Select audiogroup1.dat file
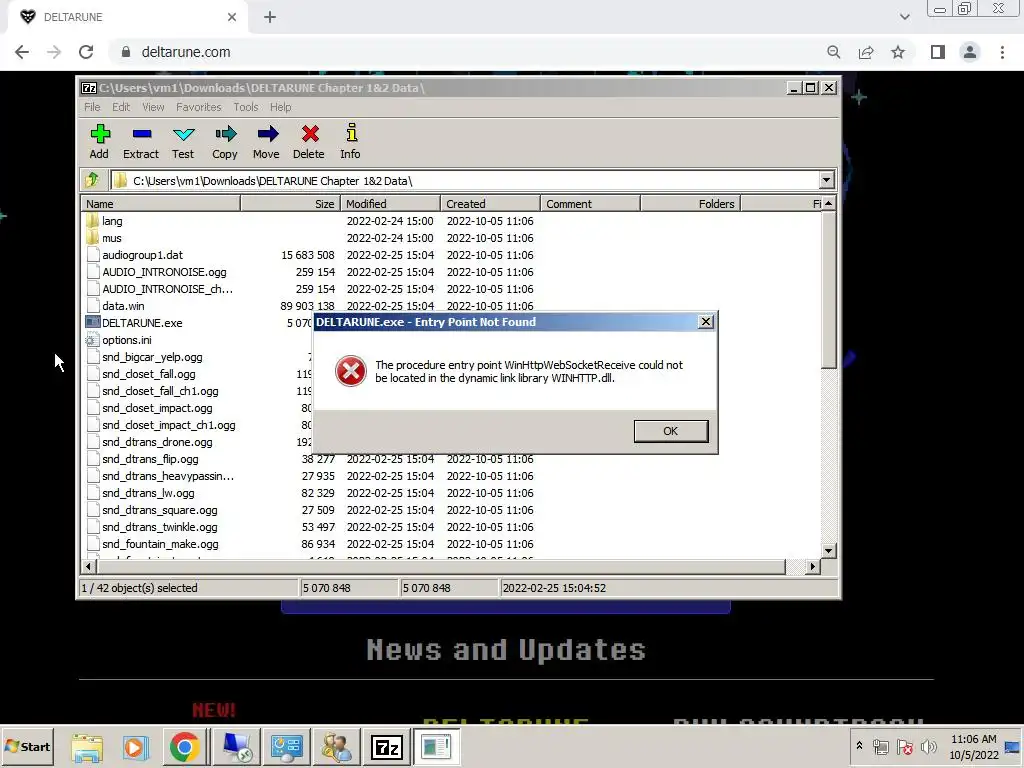This screenshot has width=1024, height=768. tap(135, 255)
